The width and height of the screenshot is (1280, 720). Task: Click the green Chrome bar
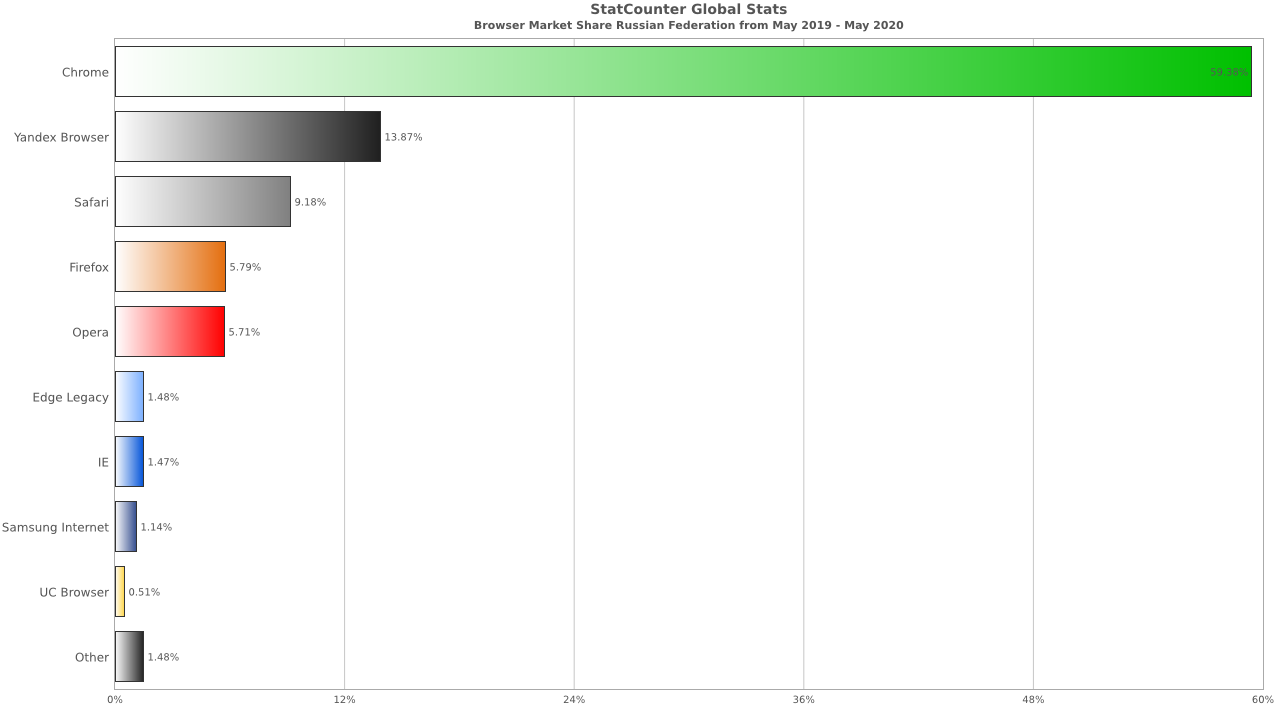(x=683, y=71)
